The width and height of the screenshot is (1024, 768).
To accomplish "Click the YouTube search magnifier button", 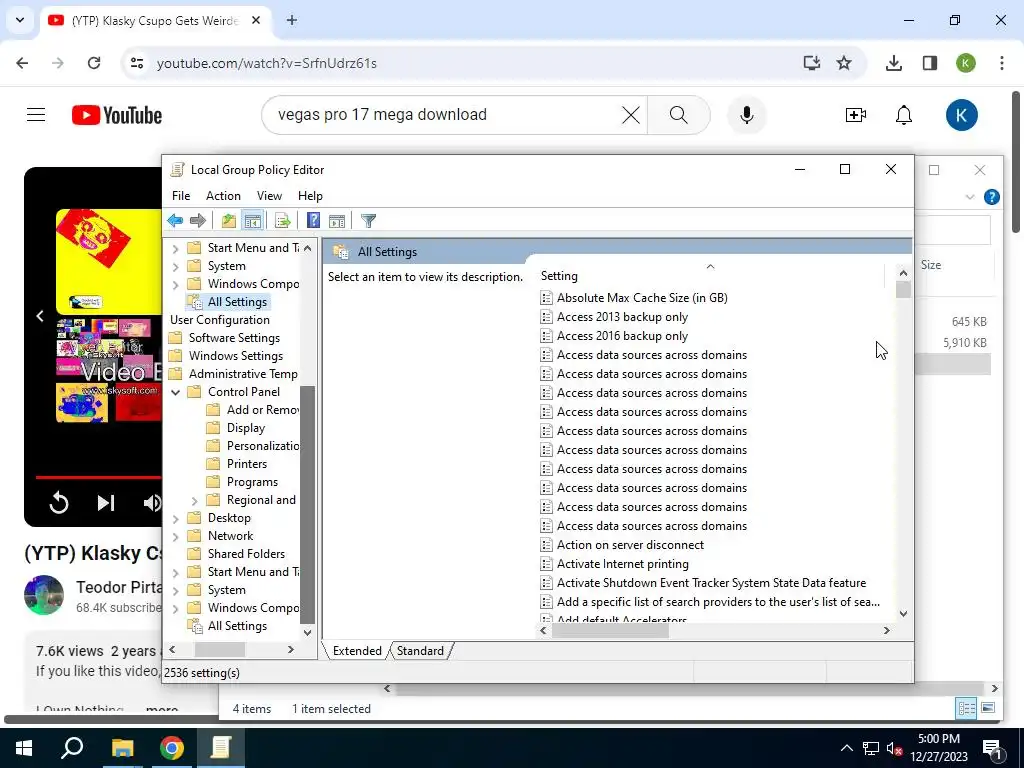I will point(679,115).
